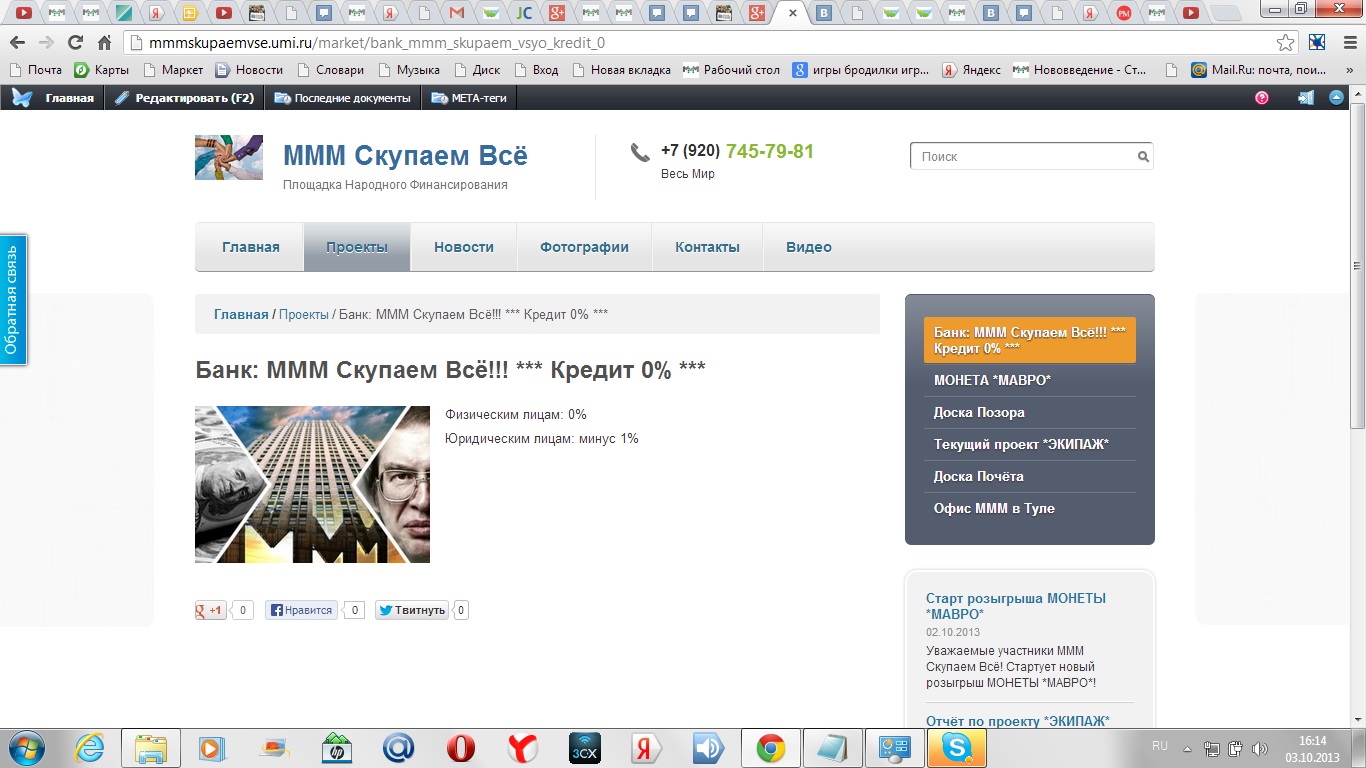Screen dimensions: 1366x768
Task: Open the Фотографии navigation tab
Action: point(584,247)
